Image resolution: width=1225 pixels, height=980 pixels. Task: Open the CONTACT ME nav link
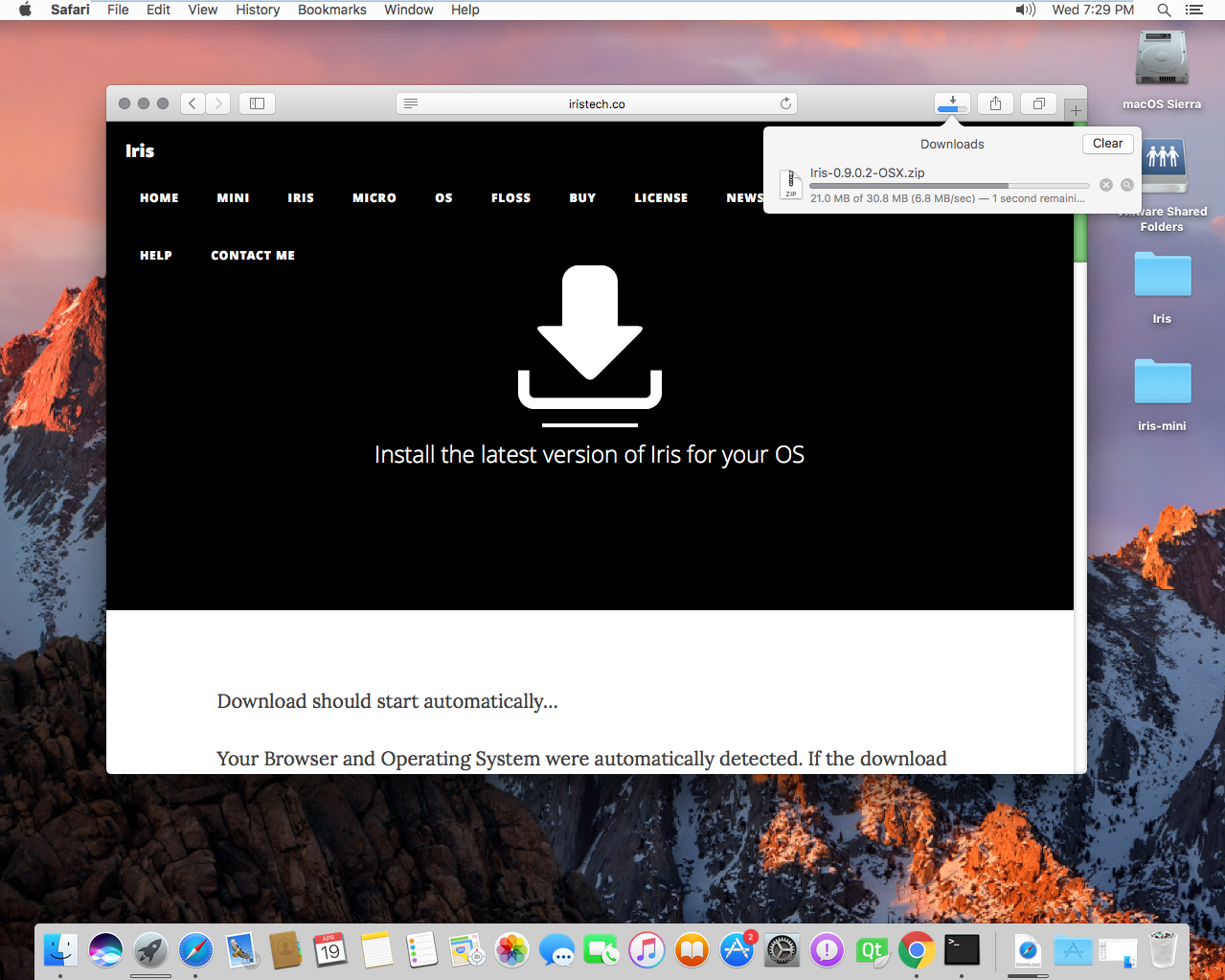tap(253, 256)
